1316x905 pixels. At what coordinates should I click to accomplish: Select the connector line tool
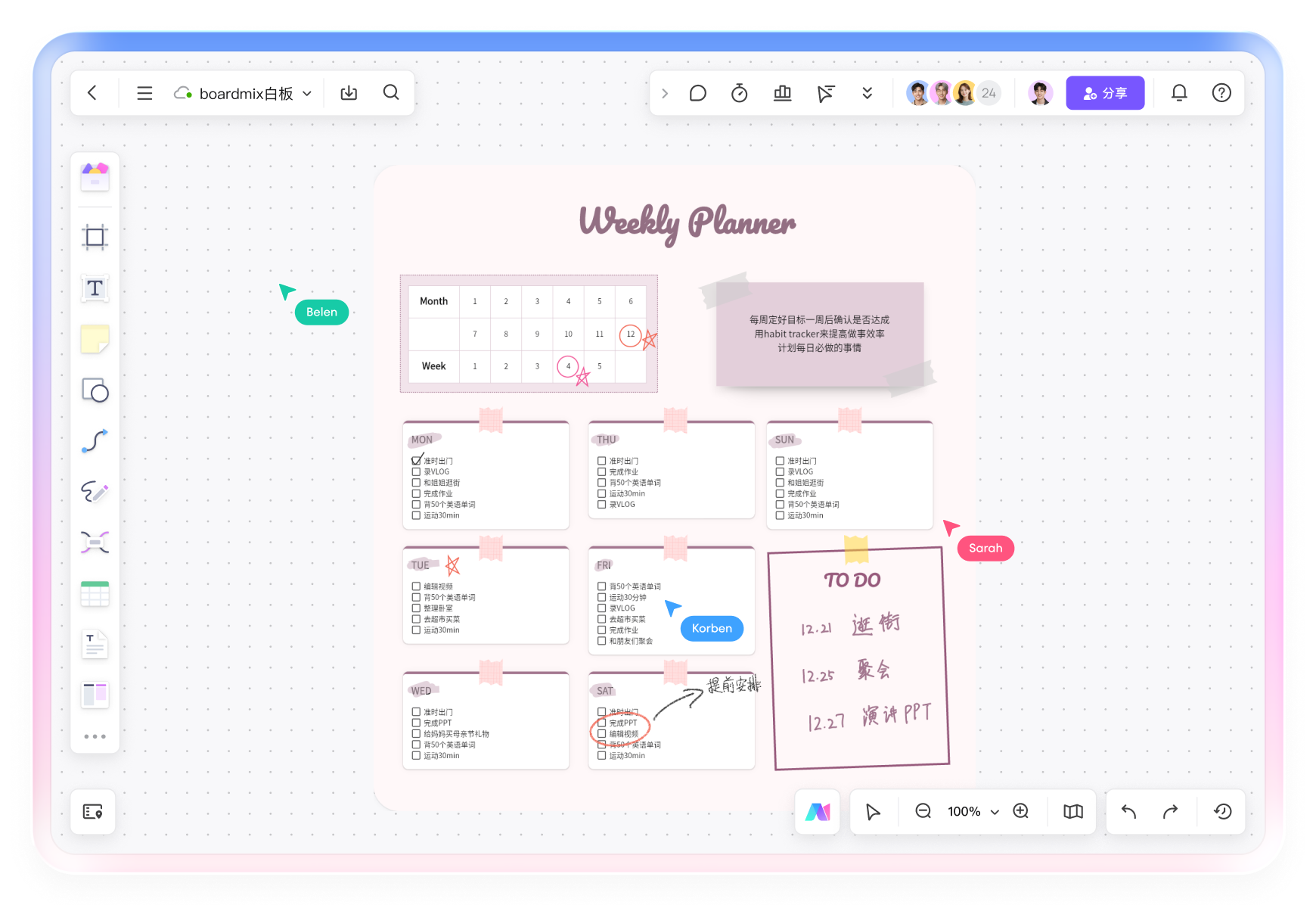(x=95, y=441)
